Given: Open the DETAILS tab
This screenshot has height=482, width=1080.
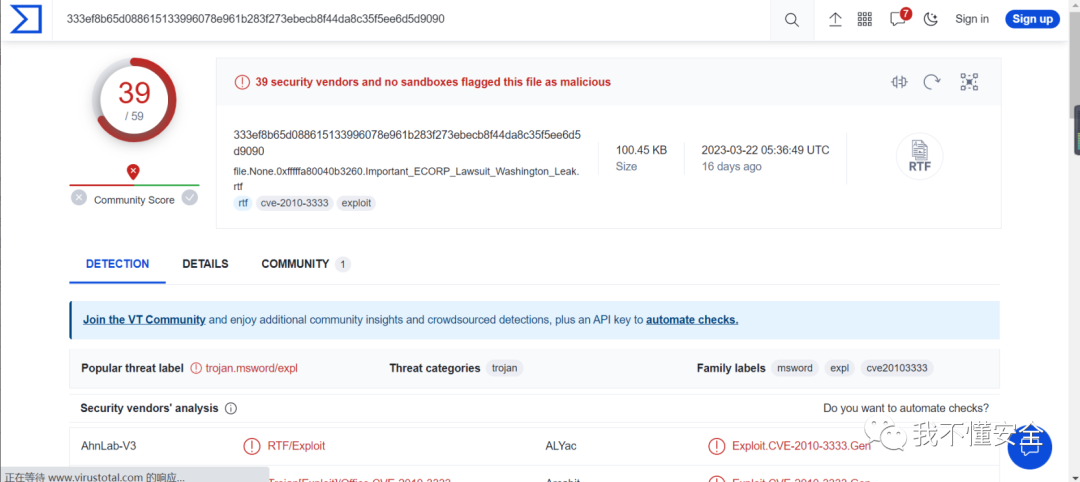Looking at the screenshot, I should (x=205, y=264).
